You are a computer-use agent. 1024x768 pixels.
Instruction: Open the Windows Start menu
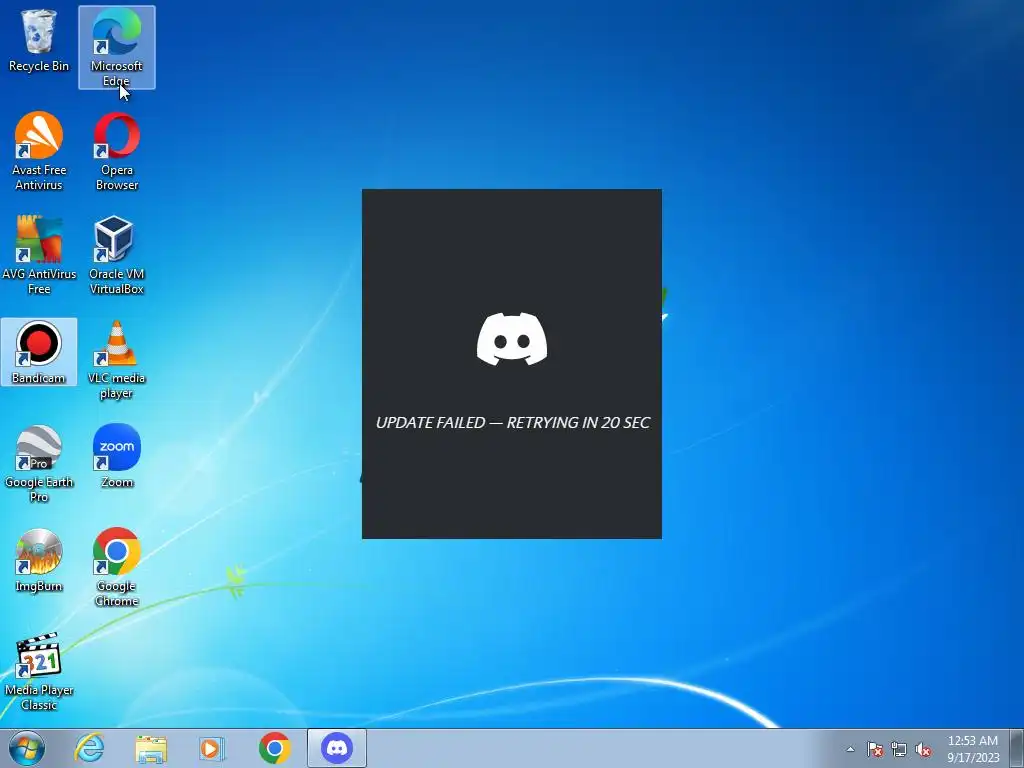tap(27, 748)
